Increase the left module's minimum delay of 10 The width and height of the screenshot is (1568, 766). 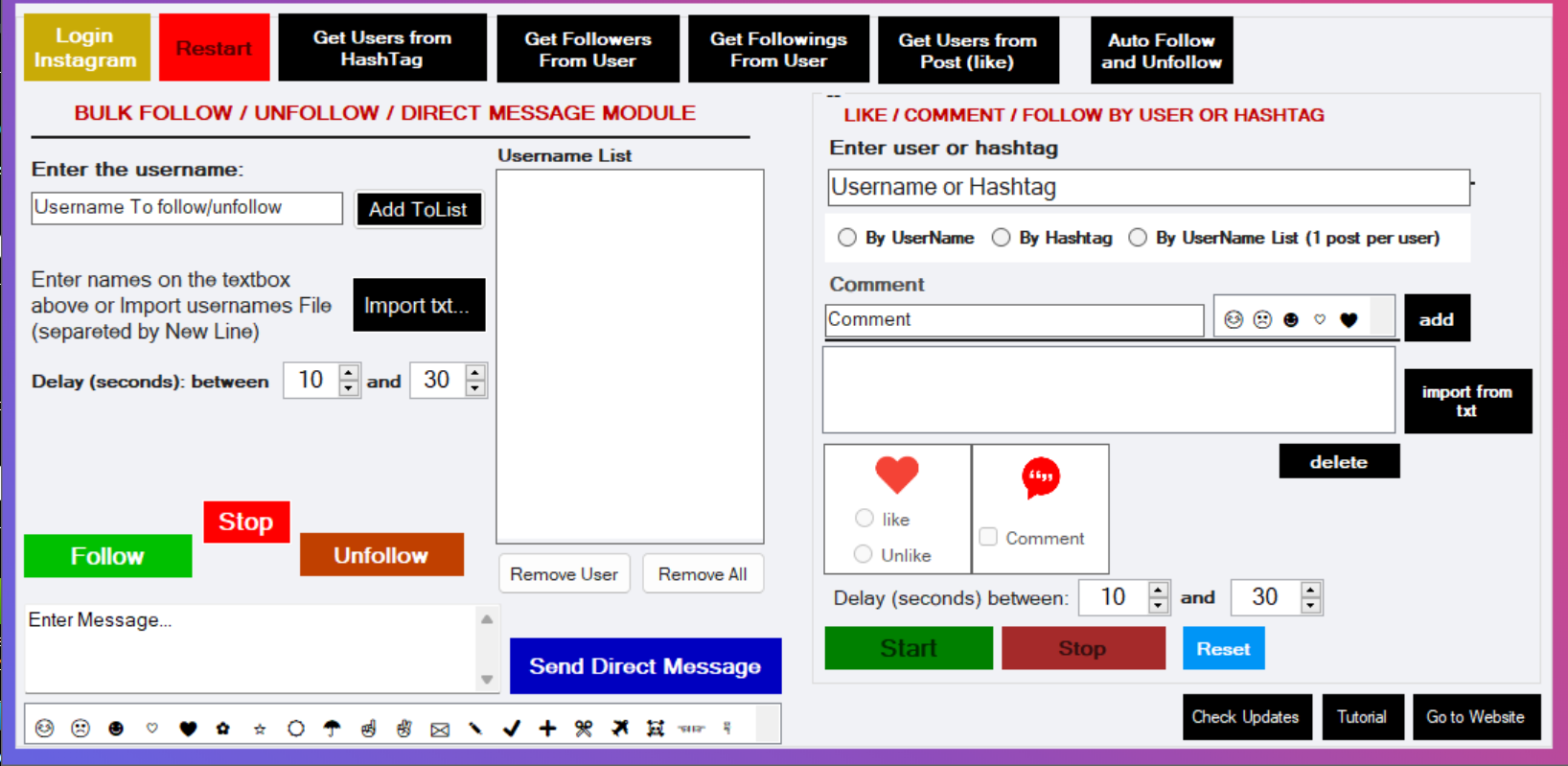[349, 372]
